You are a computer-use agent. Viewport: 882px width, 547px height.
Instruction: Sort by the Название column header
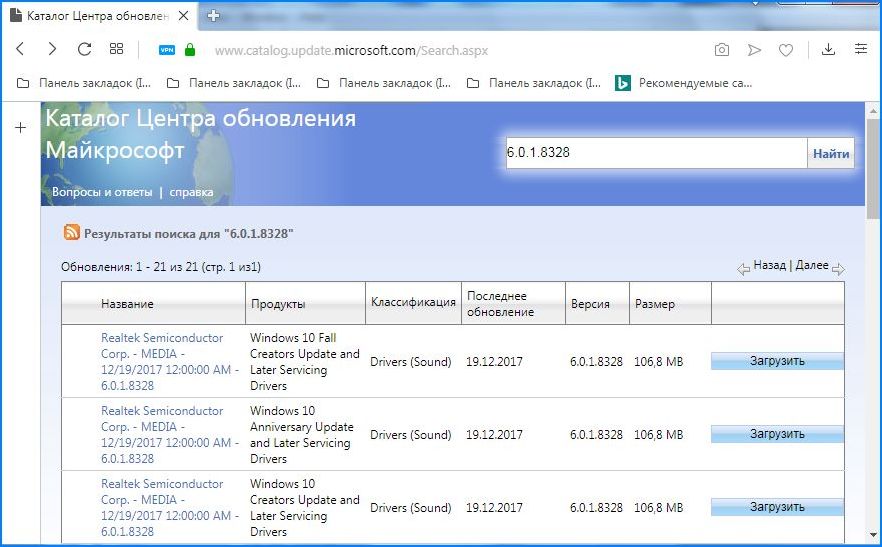127,304
